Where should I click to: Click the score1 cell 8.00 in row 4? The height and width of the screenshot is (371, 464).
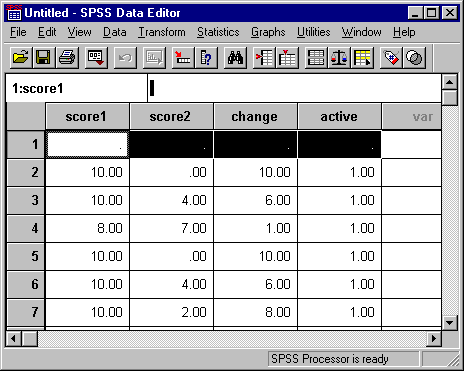[87, 228]
